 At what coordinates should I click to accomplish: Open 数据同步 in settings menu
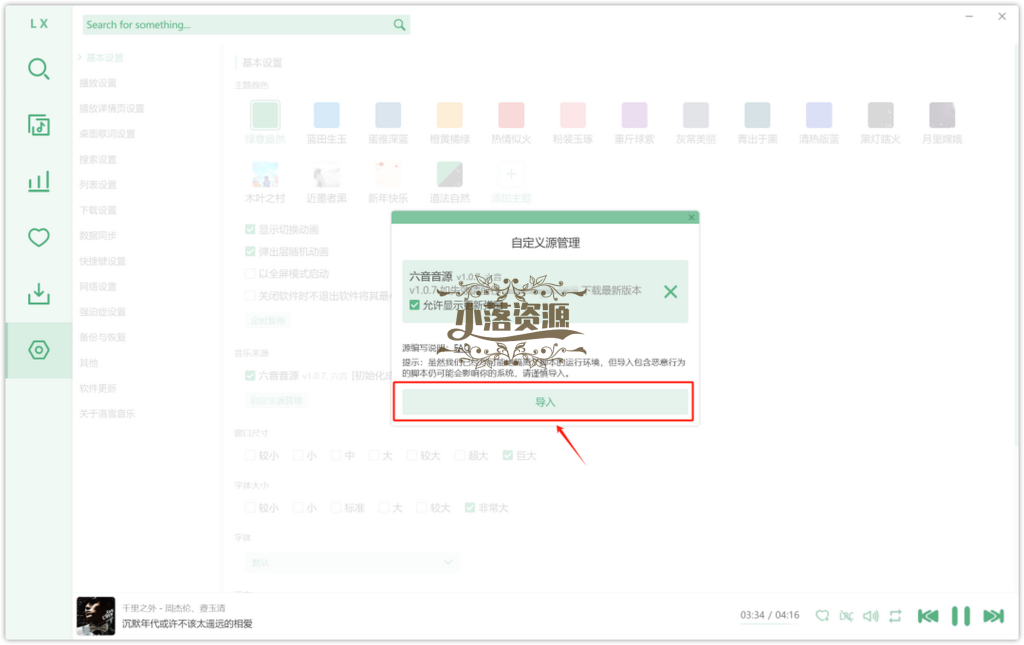(98, 236)
